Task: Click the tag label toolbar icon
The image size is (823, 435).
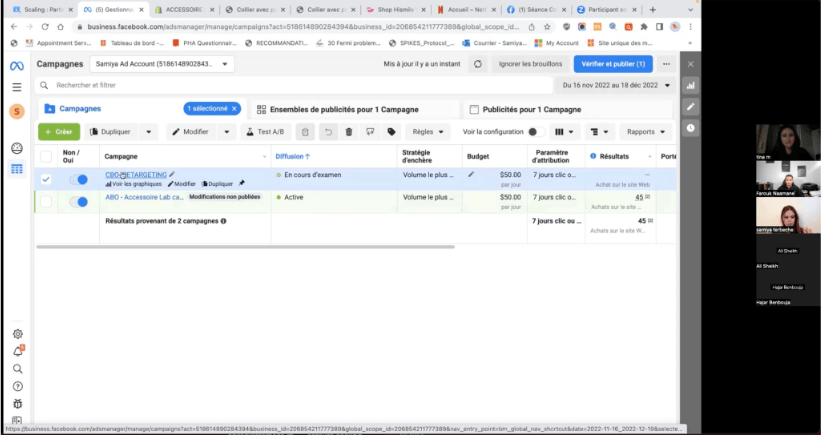Action: coord(391,132)
